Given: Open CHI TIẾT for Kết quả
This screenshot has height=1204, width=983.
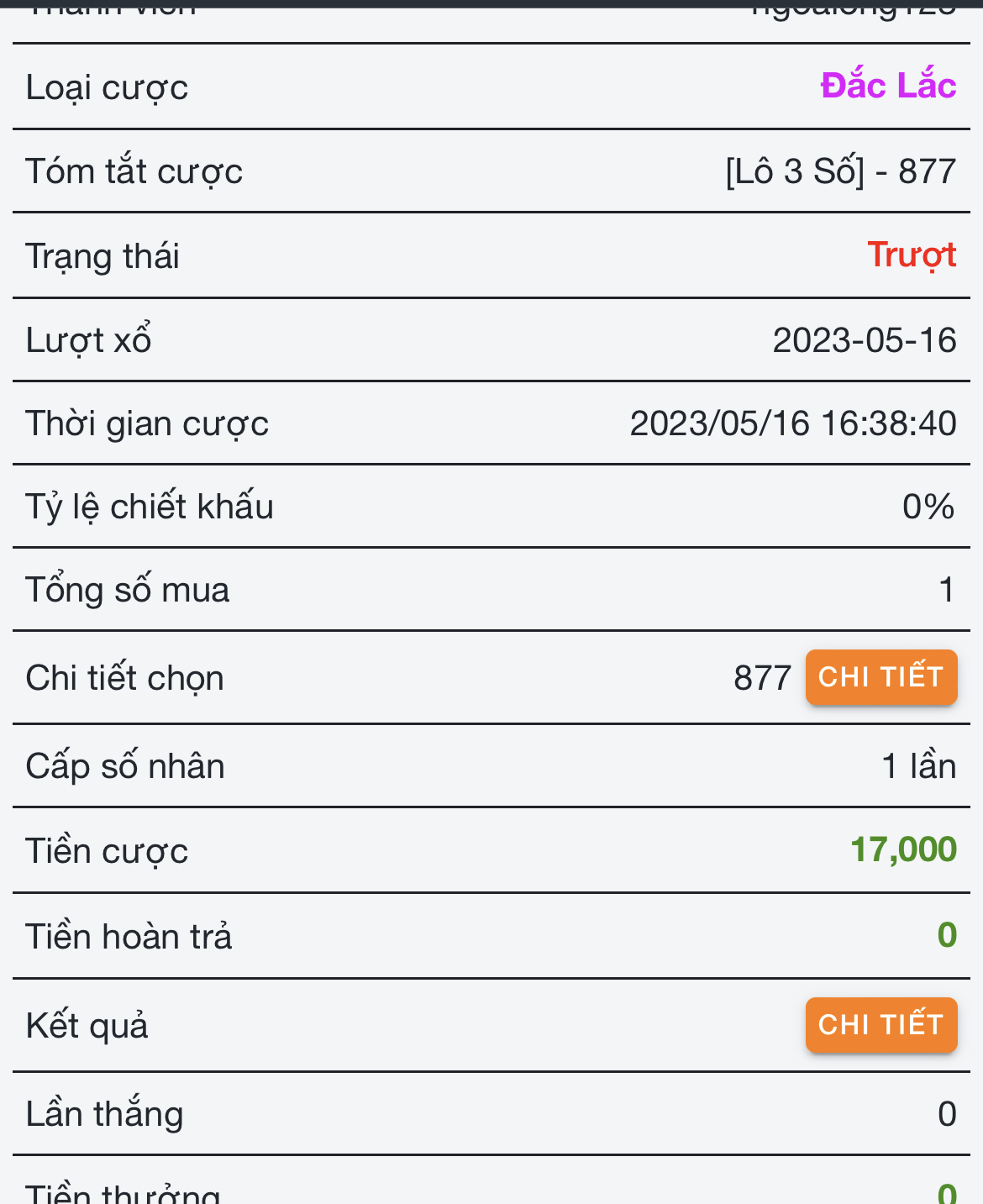Looking at the screenshot, I should pos(880,1025).
